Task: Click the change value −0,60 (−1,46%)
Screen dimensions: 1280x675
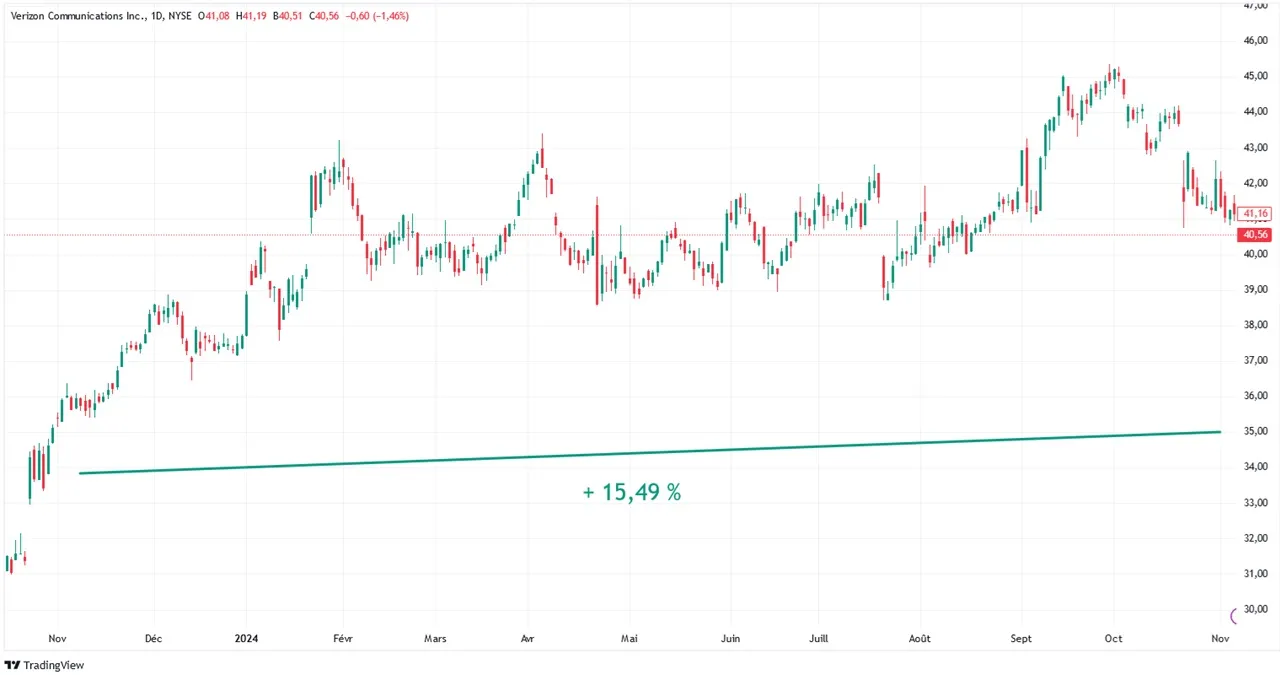Action: (x=377, y=17)
